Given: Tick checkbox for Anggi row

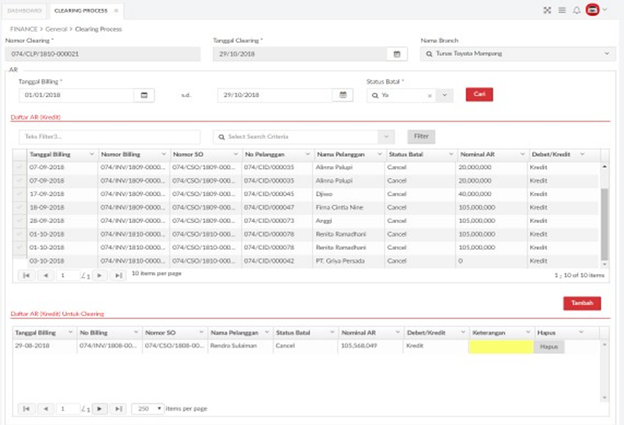Looking at the screenshot, I should (x=20, y=221).
